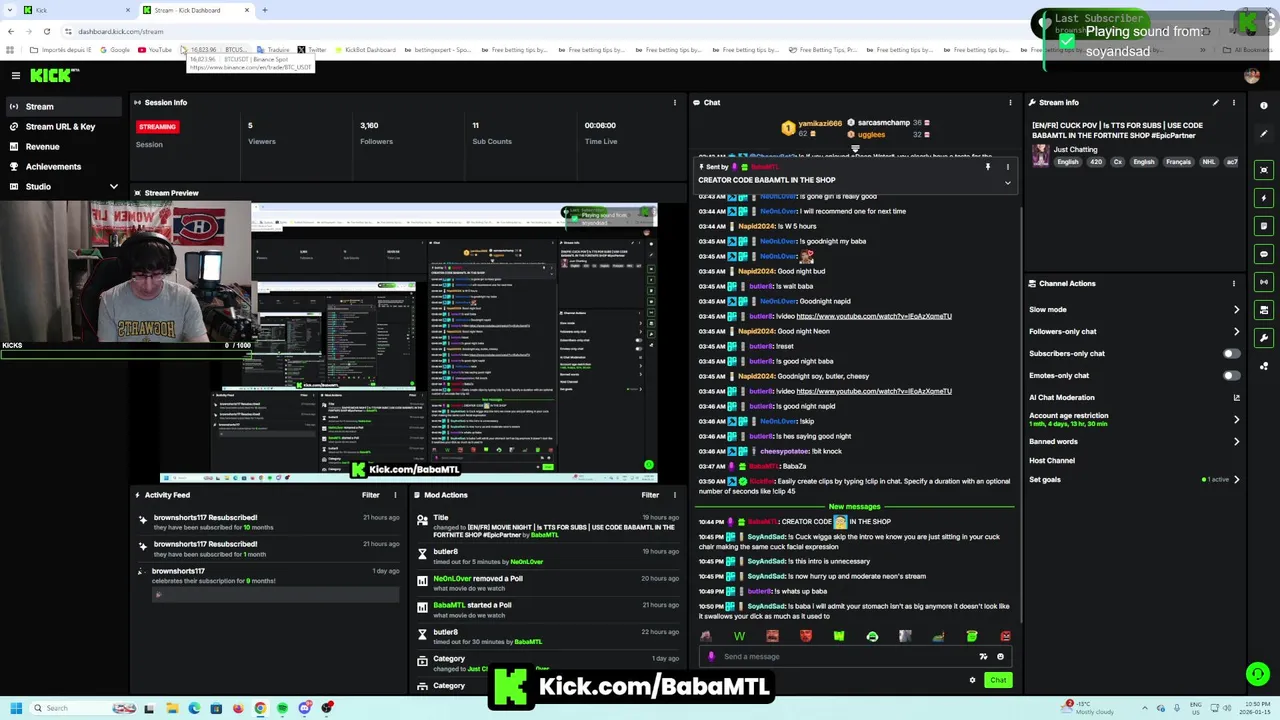
Task: Open new browser tab with plus button
Action: (x=265, y=10)
